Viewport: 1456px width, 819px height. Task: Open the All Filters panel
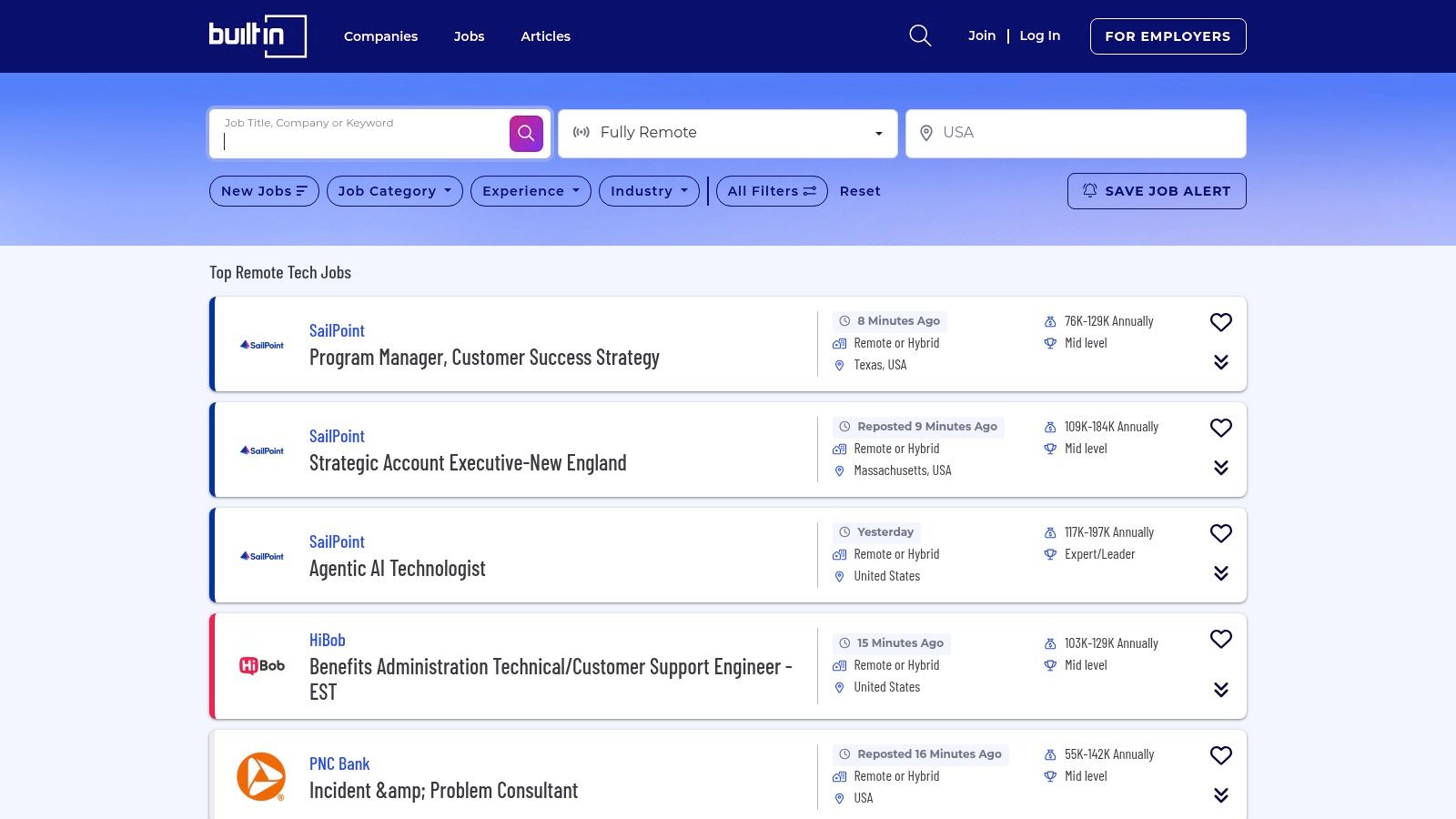[x=772, y=191]
